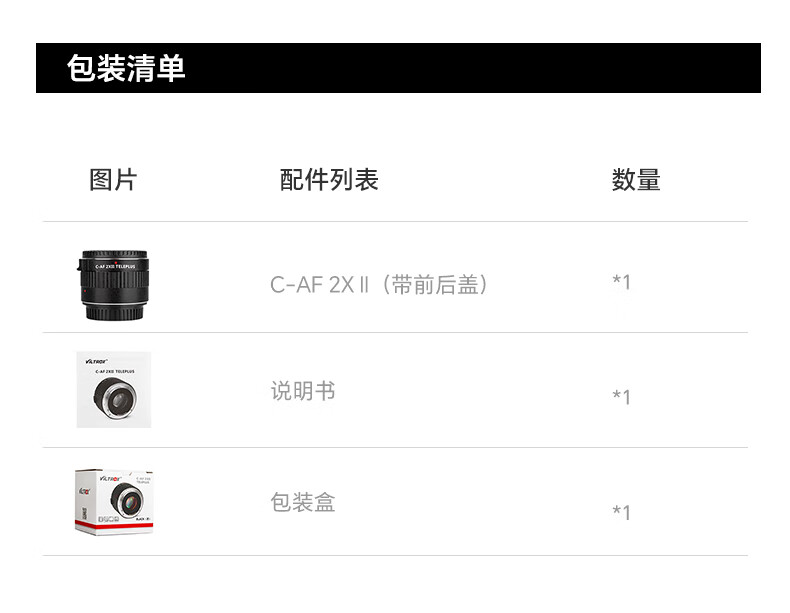Image resolution: width=790 pixels, height=613 pixels.
Task: Click the 包装清单 header title
Action: coord(126,68)
